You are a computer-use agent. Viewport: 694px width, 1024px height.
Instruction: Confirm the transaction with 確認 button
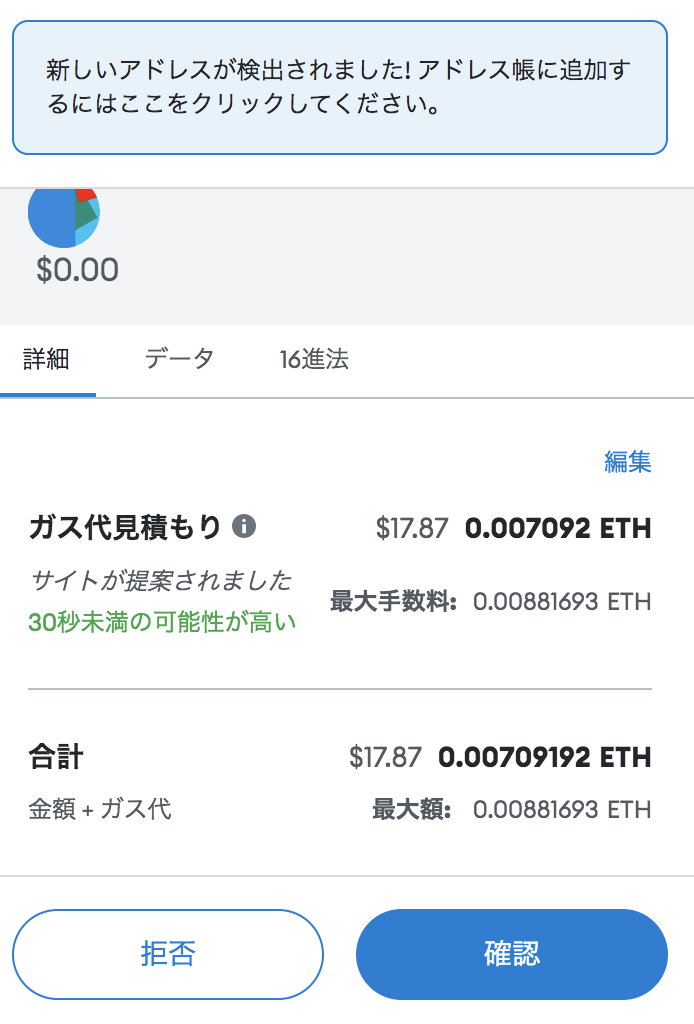(x=512, y=954)
